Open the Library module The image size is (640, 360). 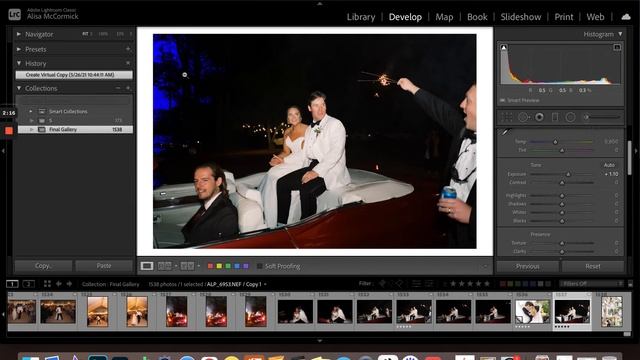pos(361,17)
